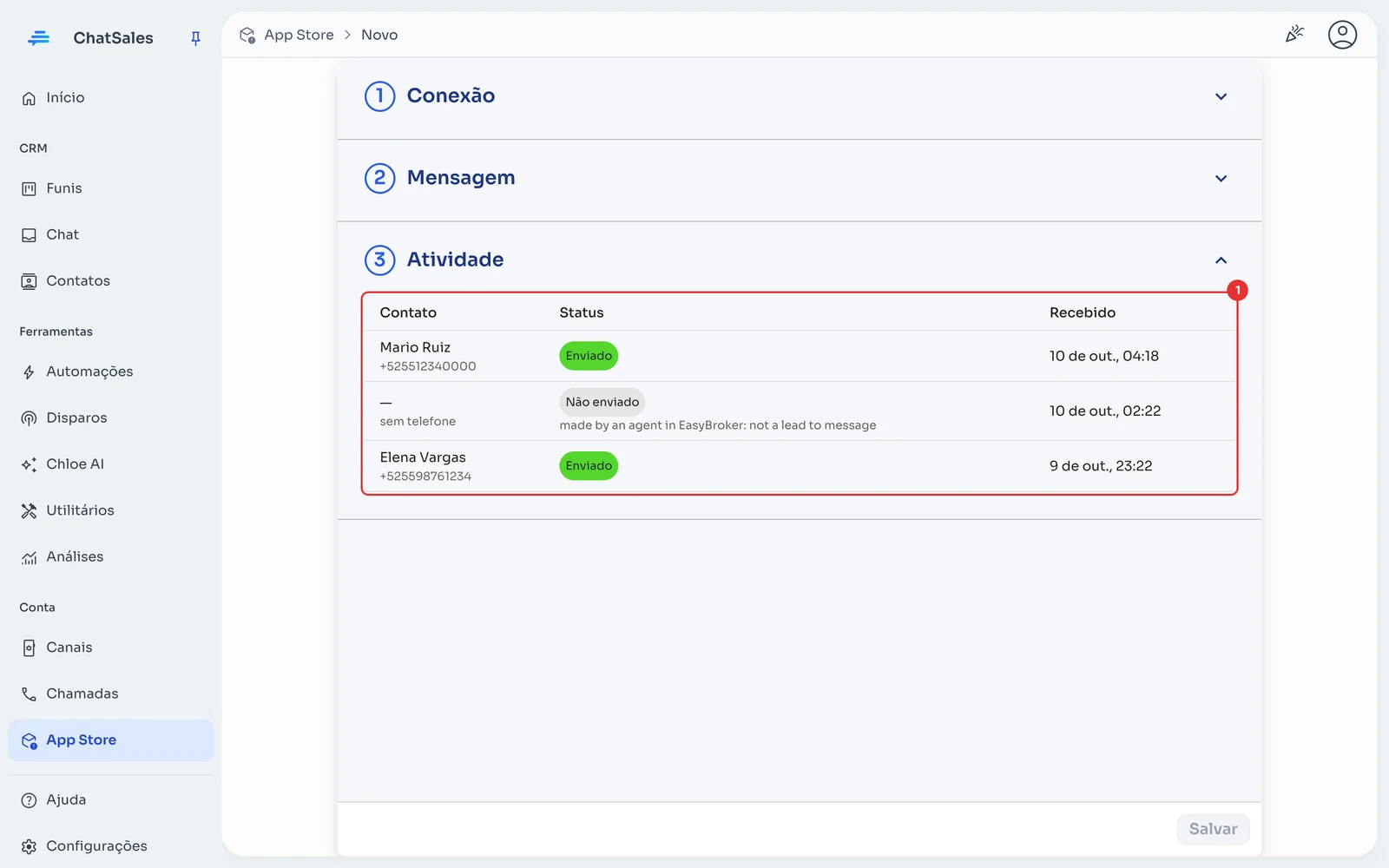1389x868 pixels.
Task: Click step number 3 circle
Action: coord(379,260)
